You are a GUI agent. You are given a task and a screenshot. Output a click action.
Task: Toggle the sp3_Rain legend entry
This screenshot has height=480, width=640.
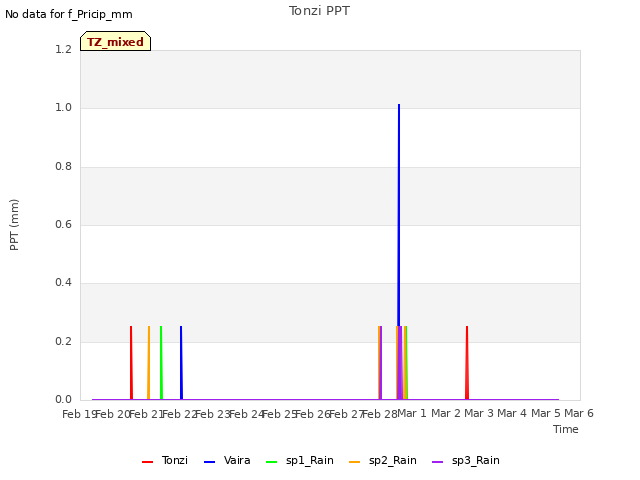[x=466, y=460]
